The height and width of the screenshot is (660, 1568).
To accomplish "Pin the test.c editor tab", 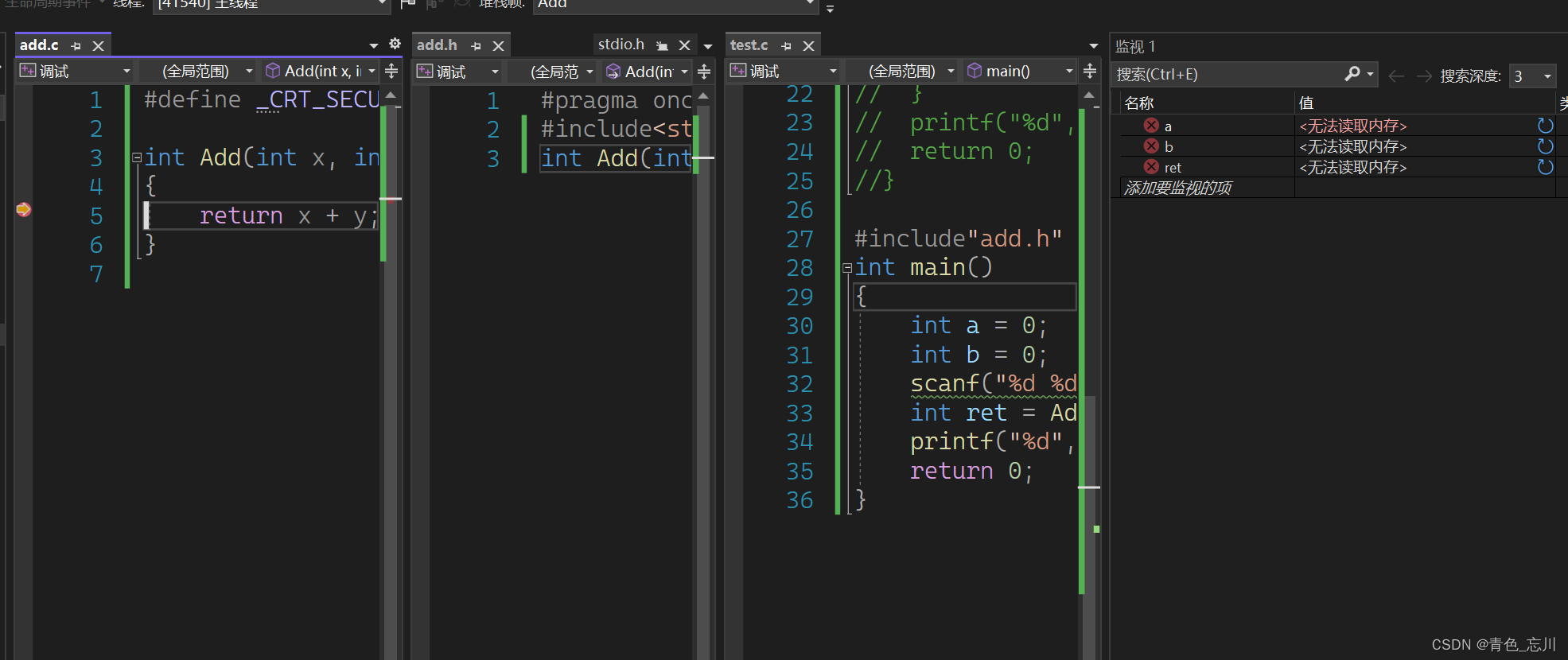I will [x=786, y=46].
